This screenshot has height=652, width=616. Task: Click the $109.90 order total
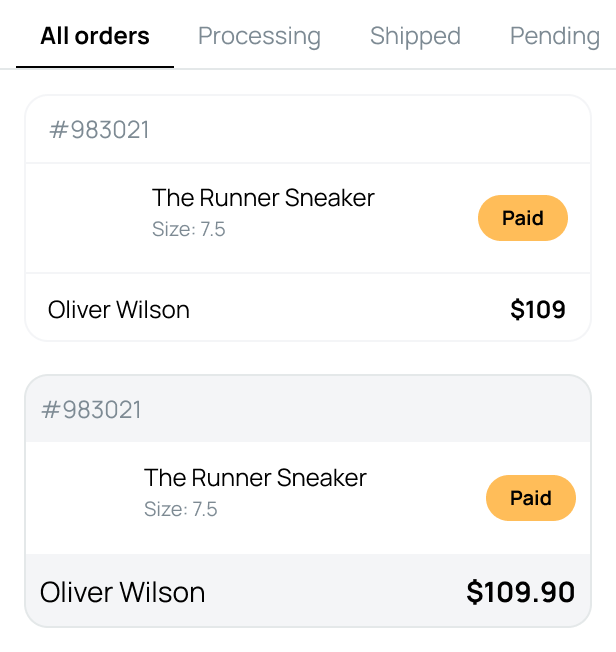(520, 592)
